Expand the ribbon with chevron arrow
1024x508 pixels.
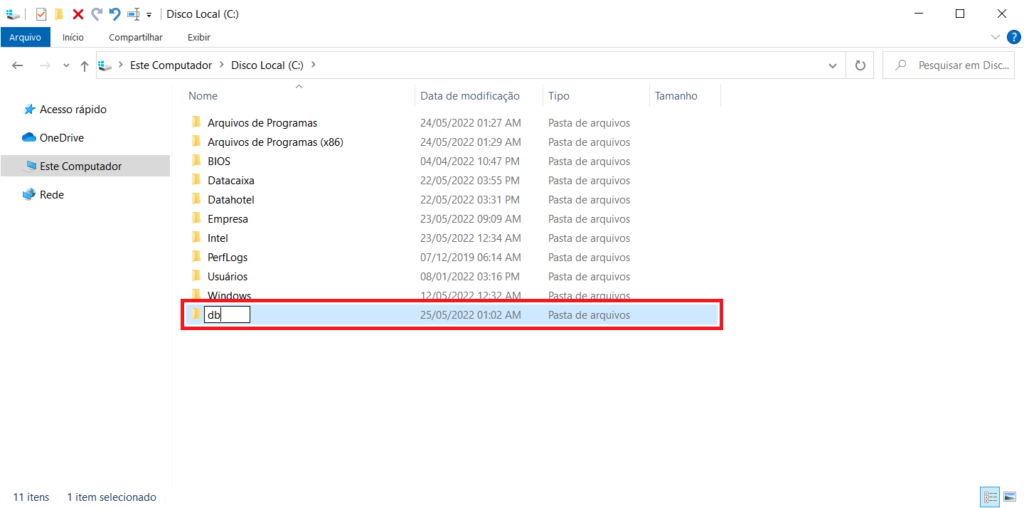pyautogui.click(x=995, y=37)
